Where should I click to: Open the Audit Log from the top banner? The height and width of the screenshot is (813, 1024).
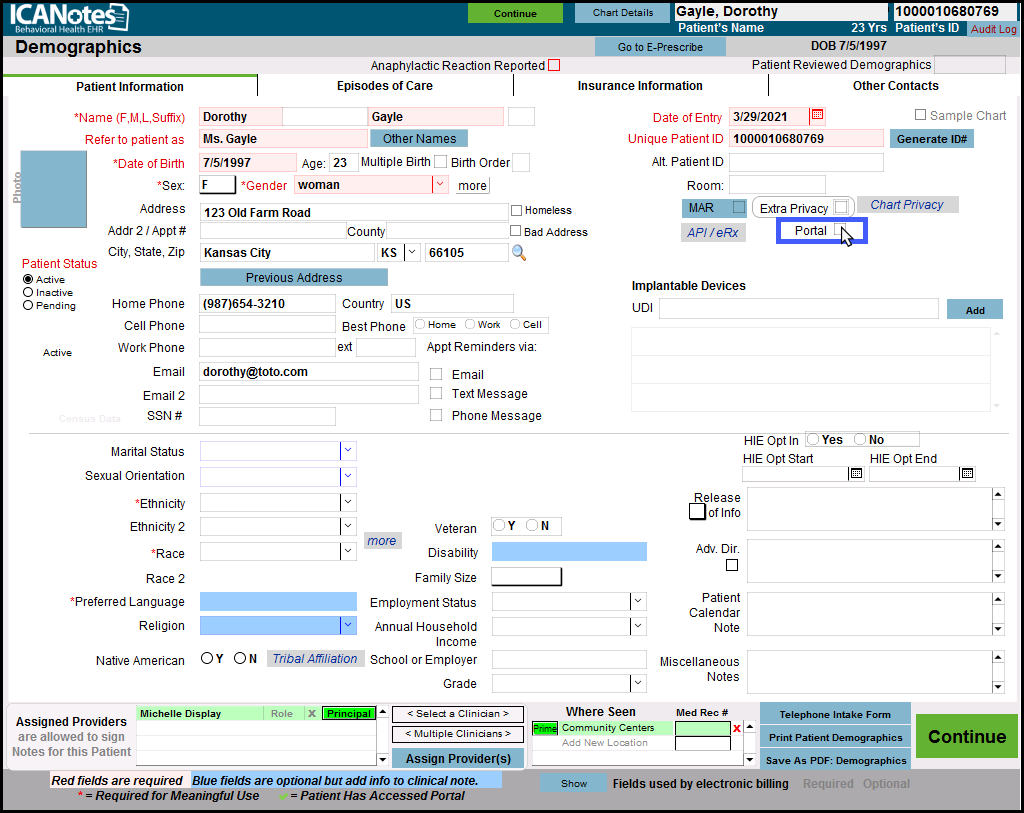point(993,29)
